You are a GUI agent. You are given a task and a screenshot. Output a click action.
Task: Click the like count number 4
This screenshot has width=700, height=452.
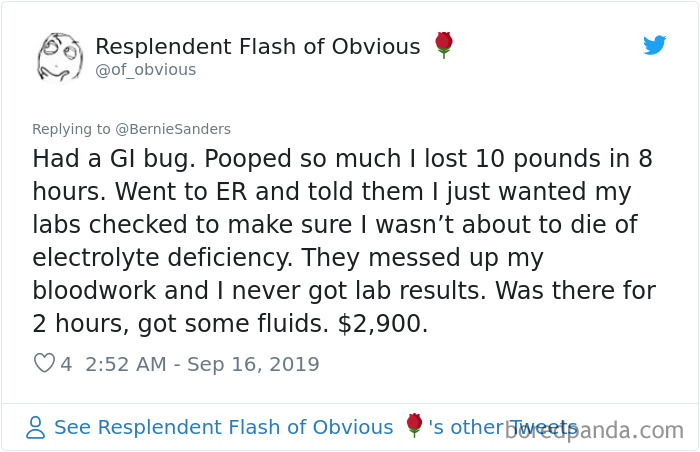click(x=66, y=364)
